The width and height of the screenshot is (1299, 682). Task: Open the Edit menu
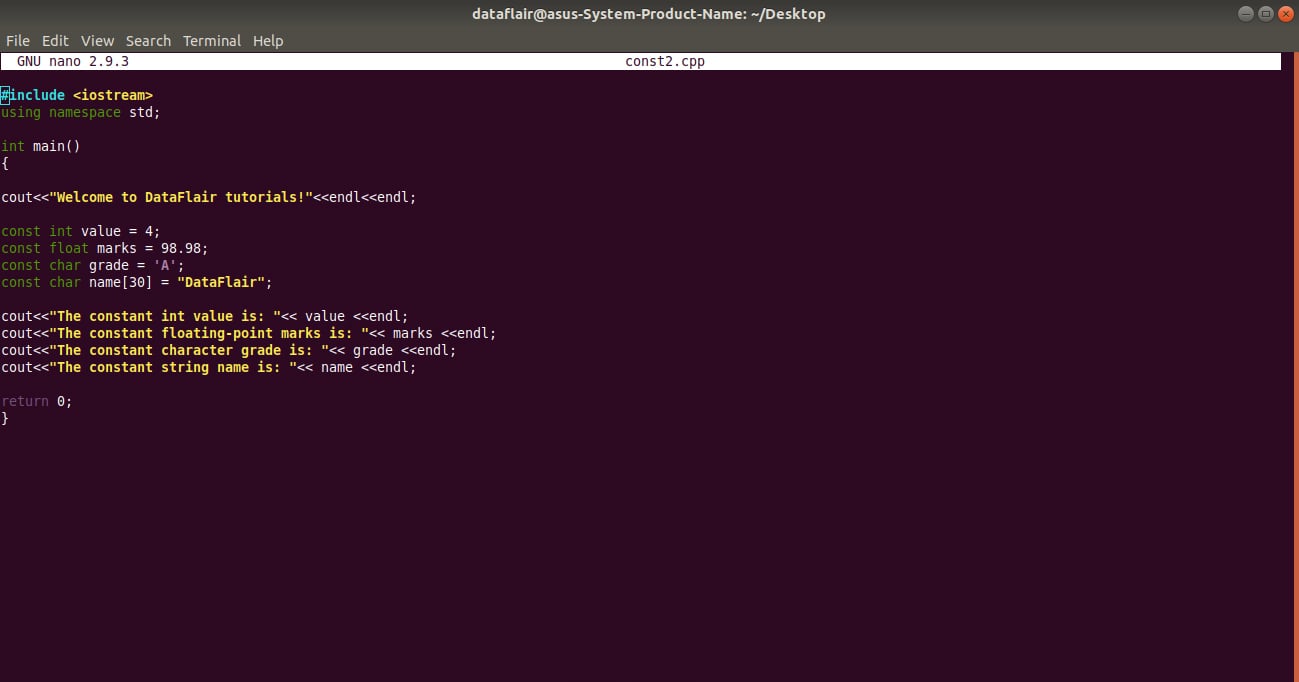coord(55,40)
